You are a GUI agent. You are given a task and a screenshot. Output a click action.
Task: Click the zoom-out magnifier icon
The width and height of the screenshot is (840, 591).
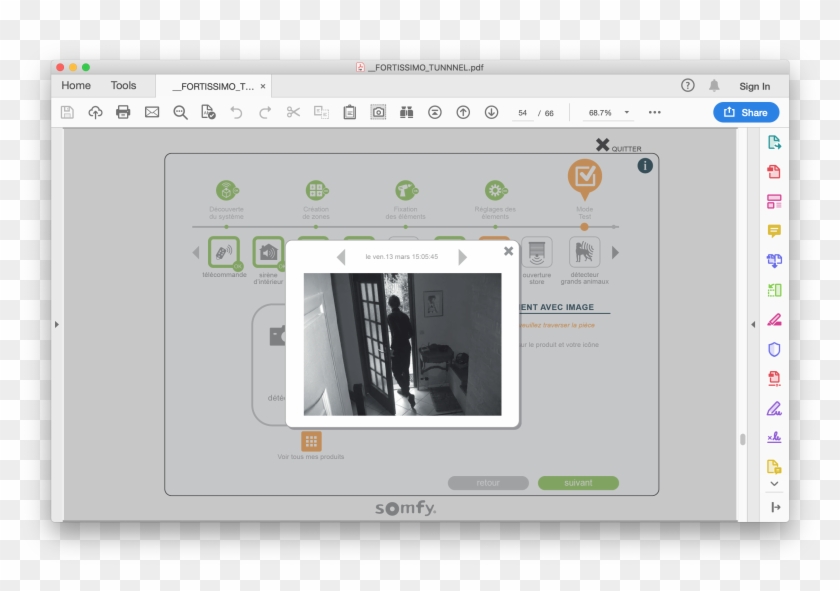(180, 112)
